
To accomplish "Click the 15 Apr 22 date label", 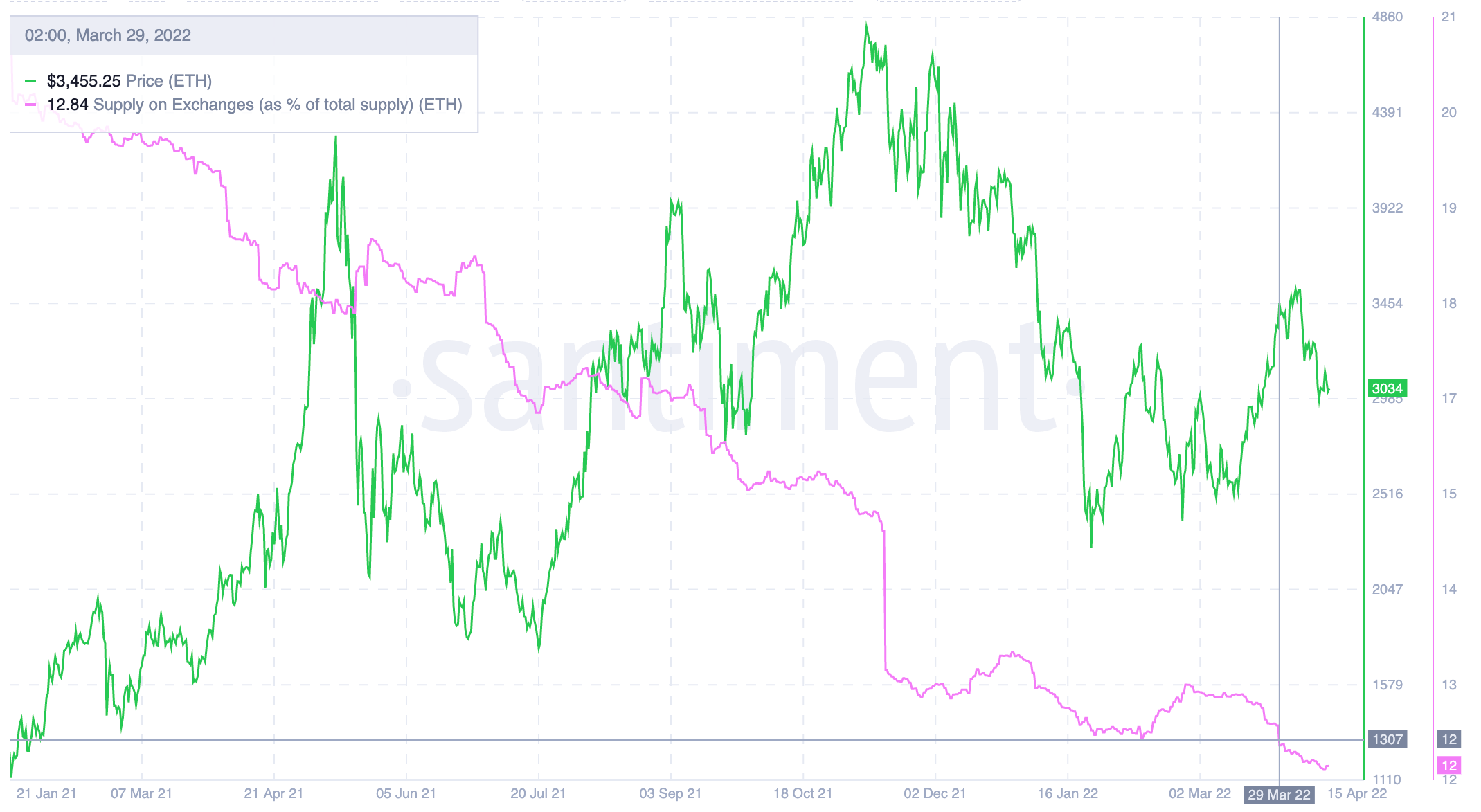I will click(1357, 793).
